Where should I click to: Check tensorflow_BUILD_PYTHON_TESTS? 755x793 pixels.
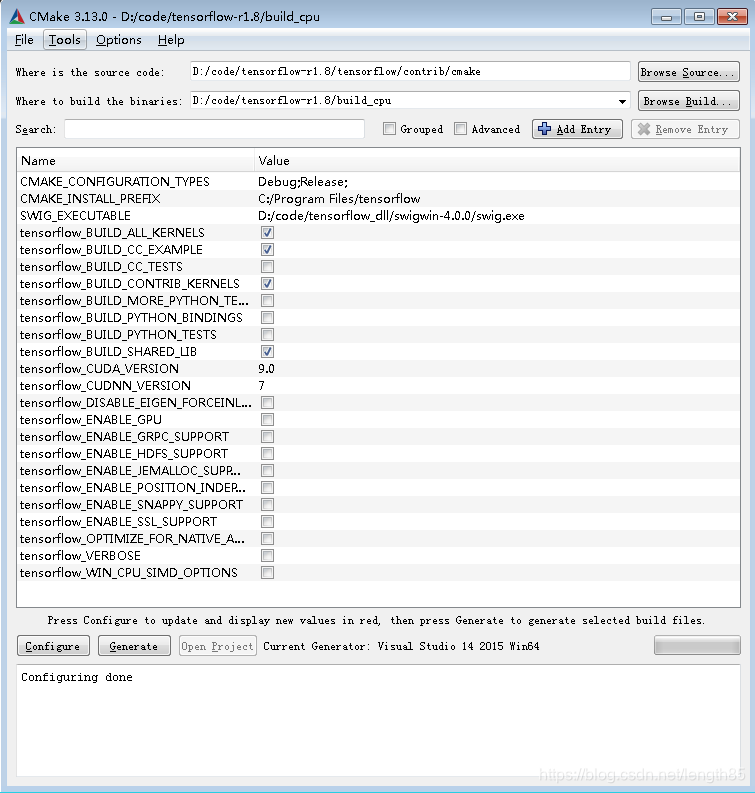[268, 334]
